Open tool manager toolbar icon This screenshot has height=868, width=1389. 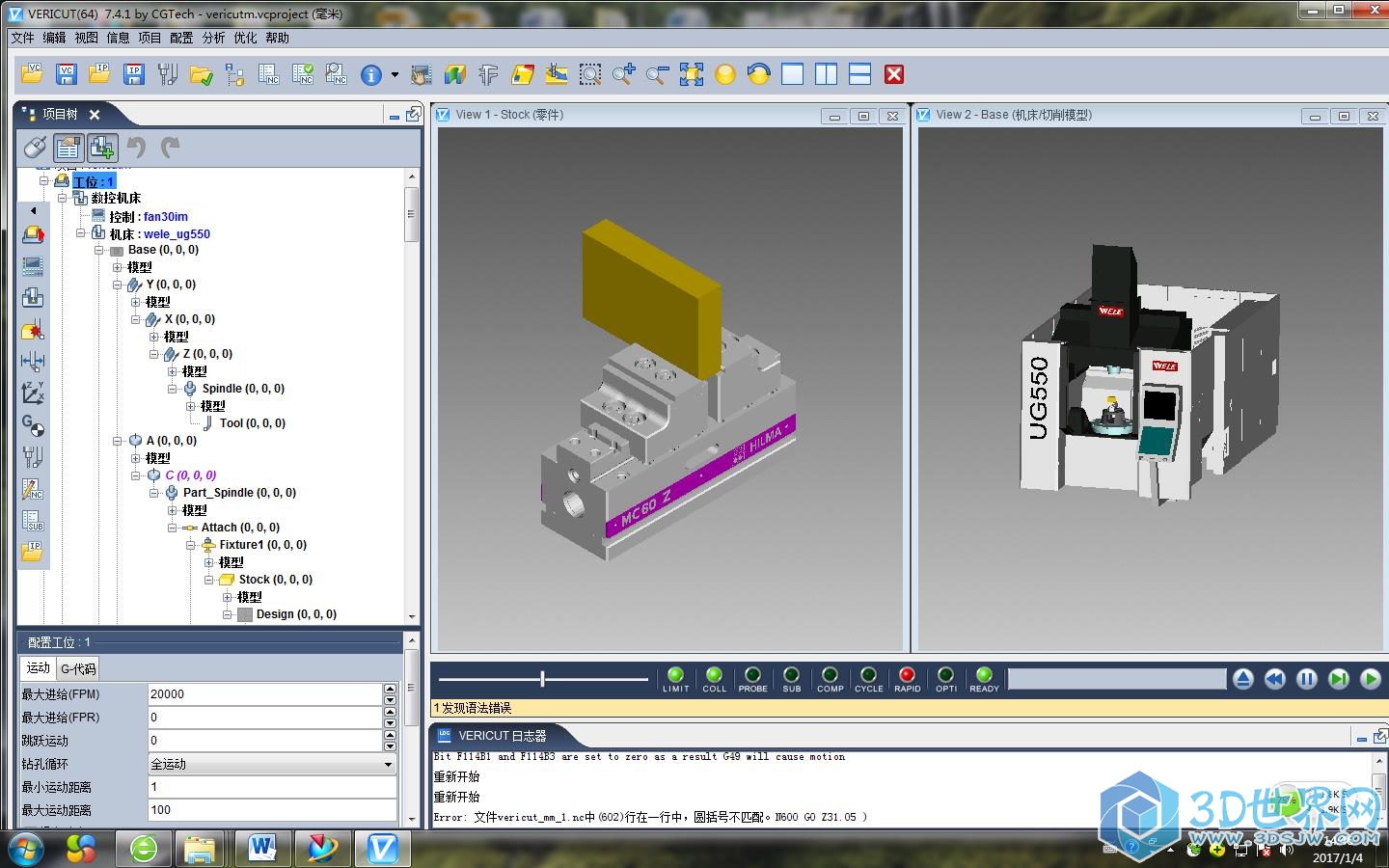tap(168, 74)
